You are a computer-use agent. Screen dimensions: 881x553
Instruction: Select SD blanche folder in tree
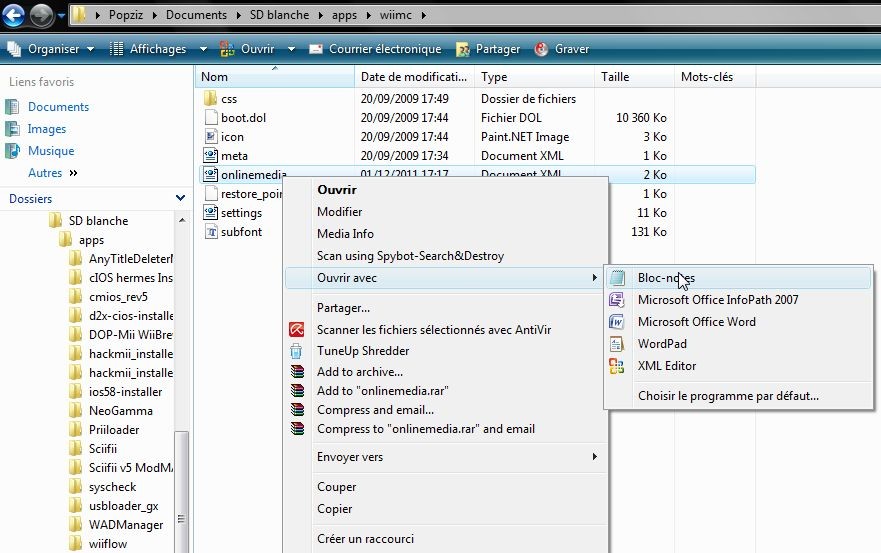pos(98,221)
